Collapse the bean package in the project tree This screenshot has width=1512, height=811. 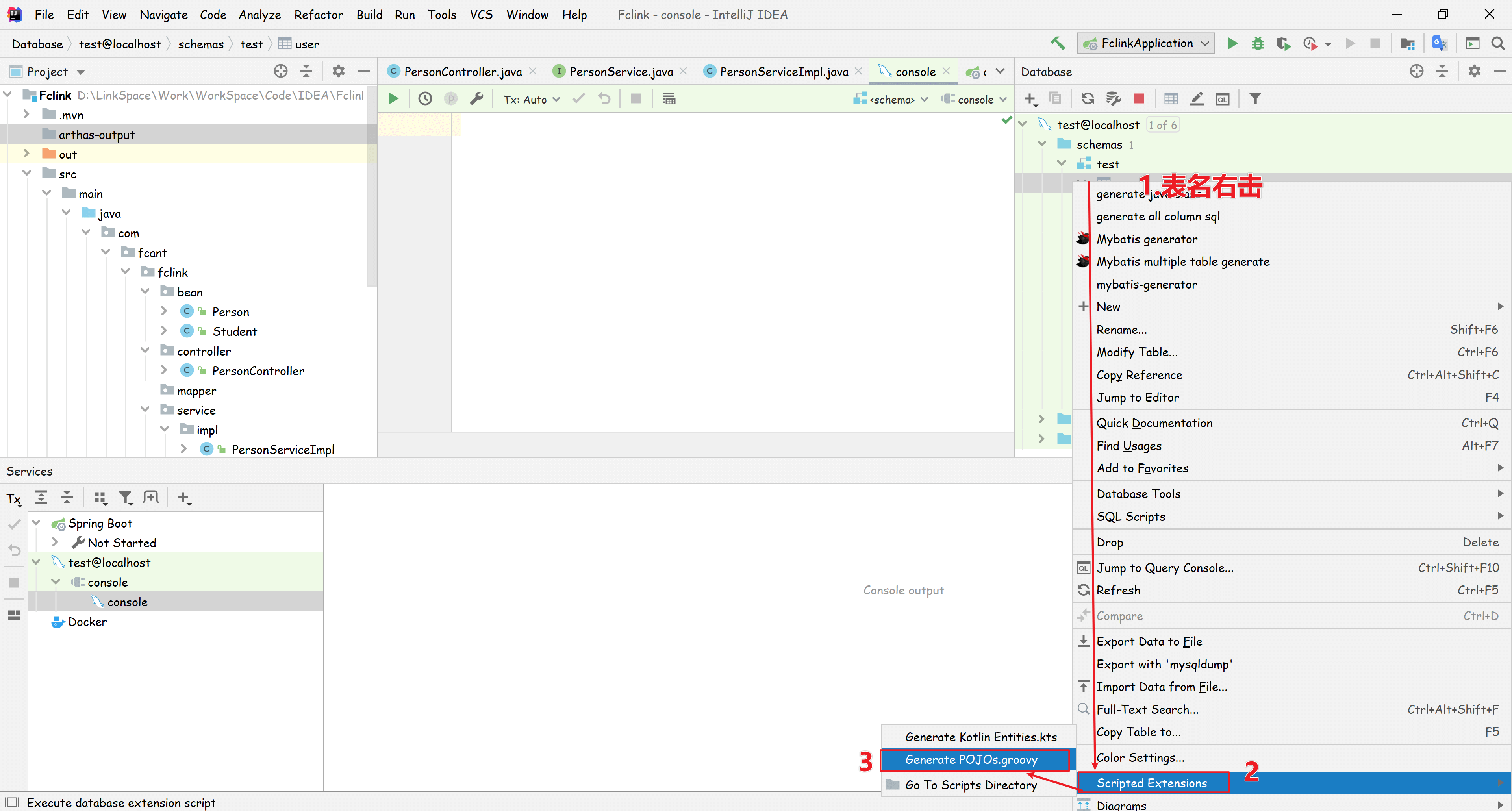point(146,292)
